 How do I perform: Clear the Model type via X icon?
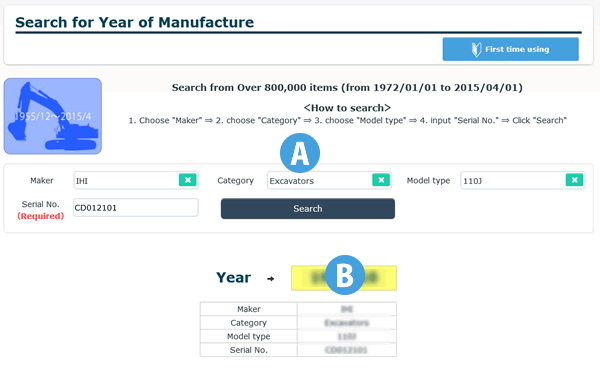[x=574, y=180]
